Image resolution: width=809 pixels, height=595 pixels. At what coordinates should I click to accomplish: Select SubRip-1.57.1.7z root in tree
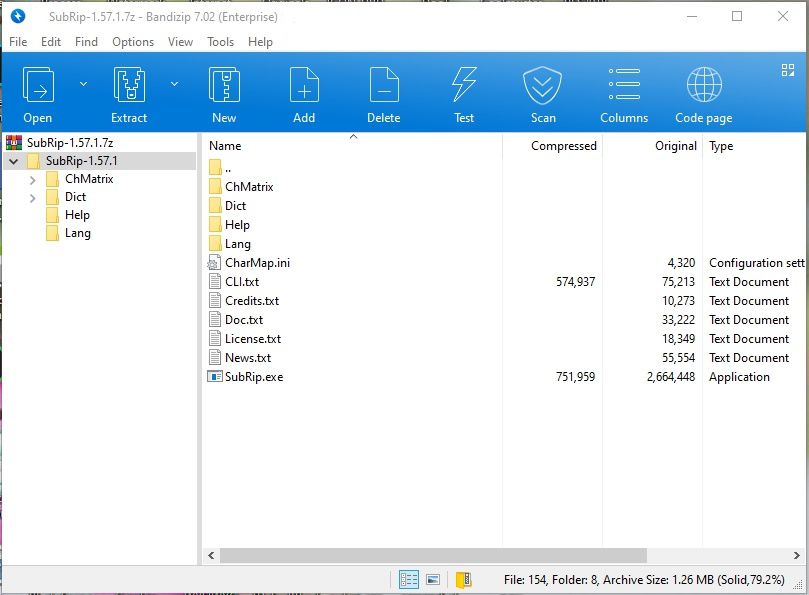click(x=70, y=142)
